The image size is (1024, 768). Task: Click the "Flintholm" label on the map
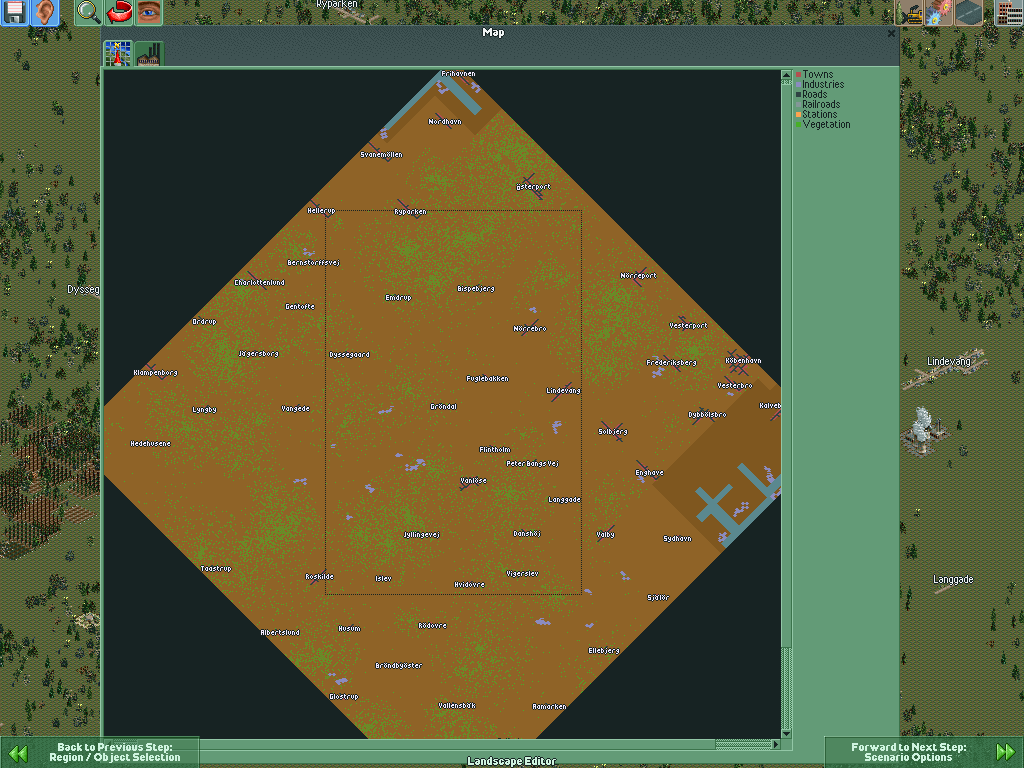click(x=495, y=449)
